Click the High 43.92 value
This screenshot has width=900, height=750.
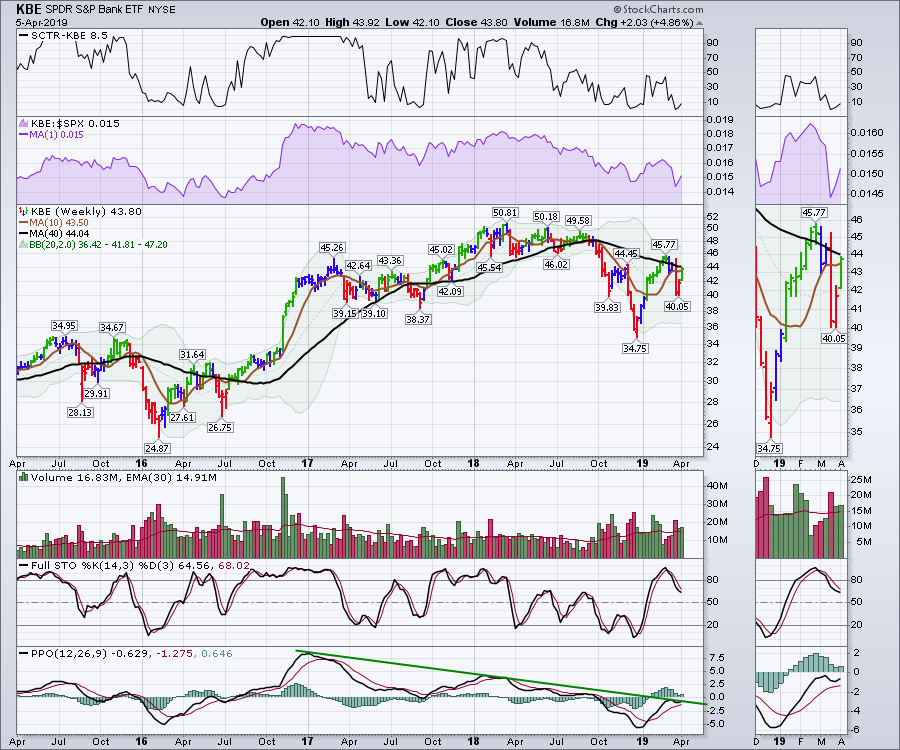pyautogui.click(x=352, y=22)
